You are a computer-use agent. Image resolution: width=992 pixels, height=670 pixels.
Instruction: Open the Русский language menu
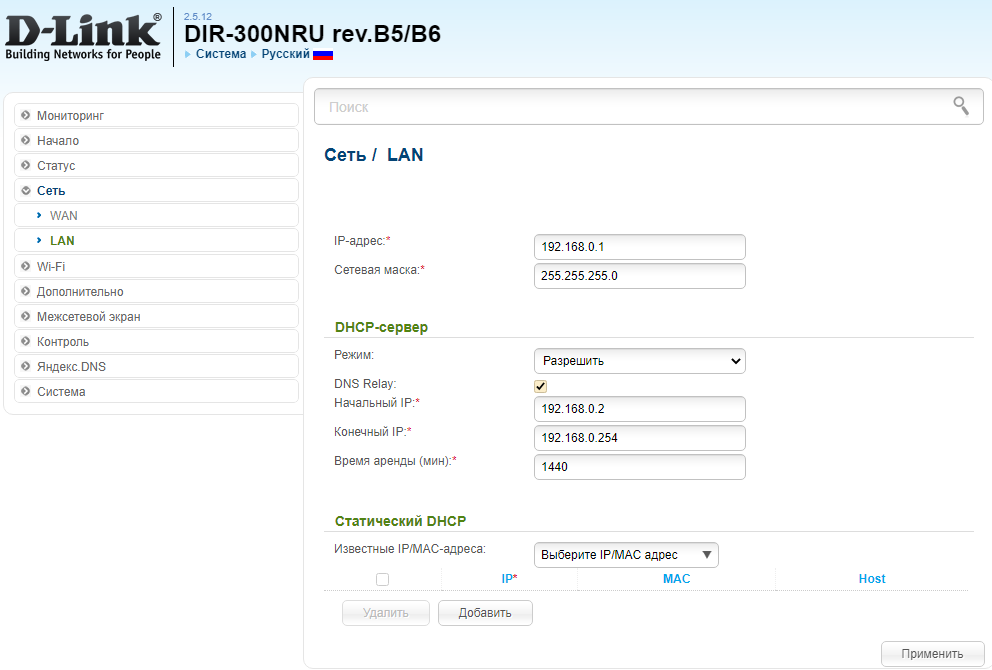coord(285,54)
